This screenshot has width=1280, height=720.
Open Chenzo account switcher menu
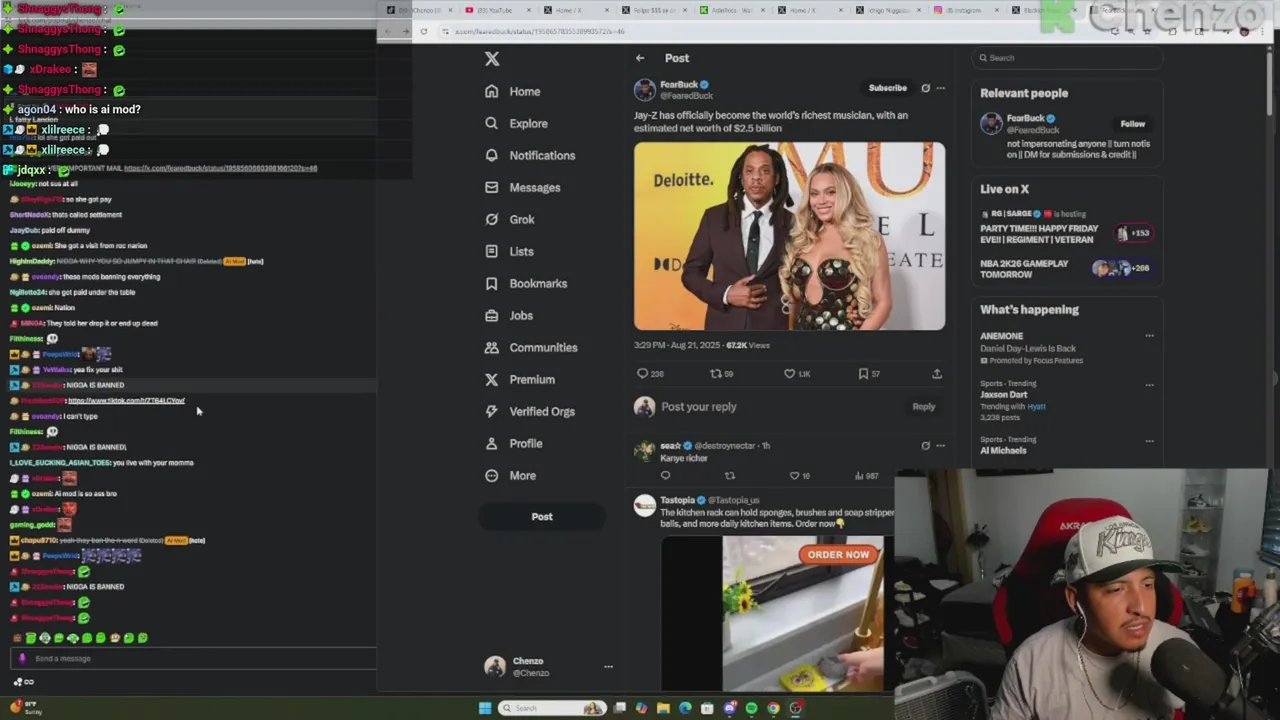[x=548, y=666]
